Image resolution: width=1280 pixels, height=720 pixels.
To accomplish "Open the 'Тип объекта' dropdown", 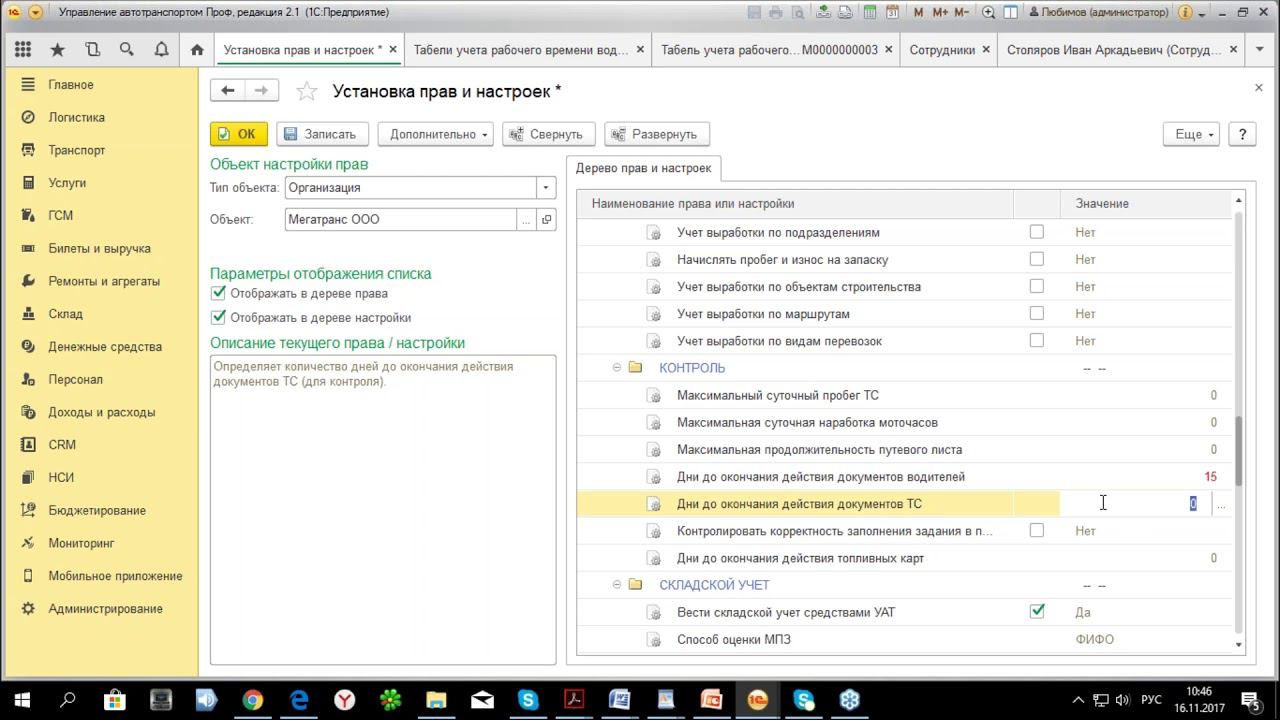I will (x=546, y=187).
